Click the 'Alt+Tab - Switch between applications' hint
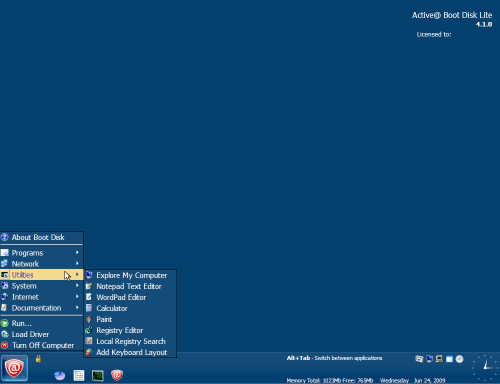500x384 pixels. (334, 358)
